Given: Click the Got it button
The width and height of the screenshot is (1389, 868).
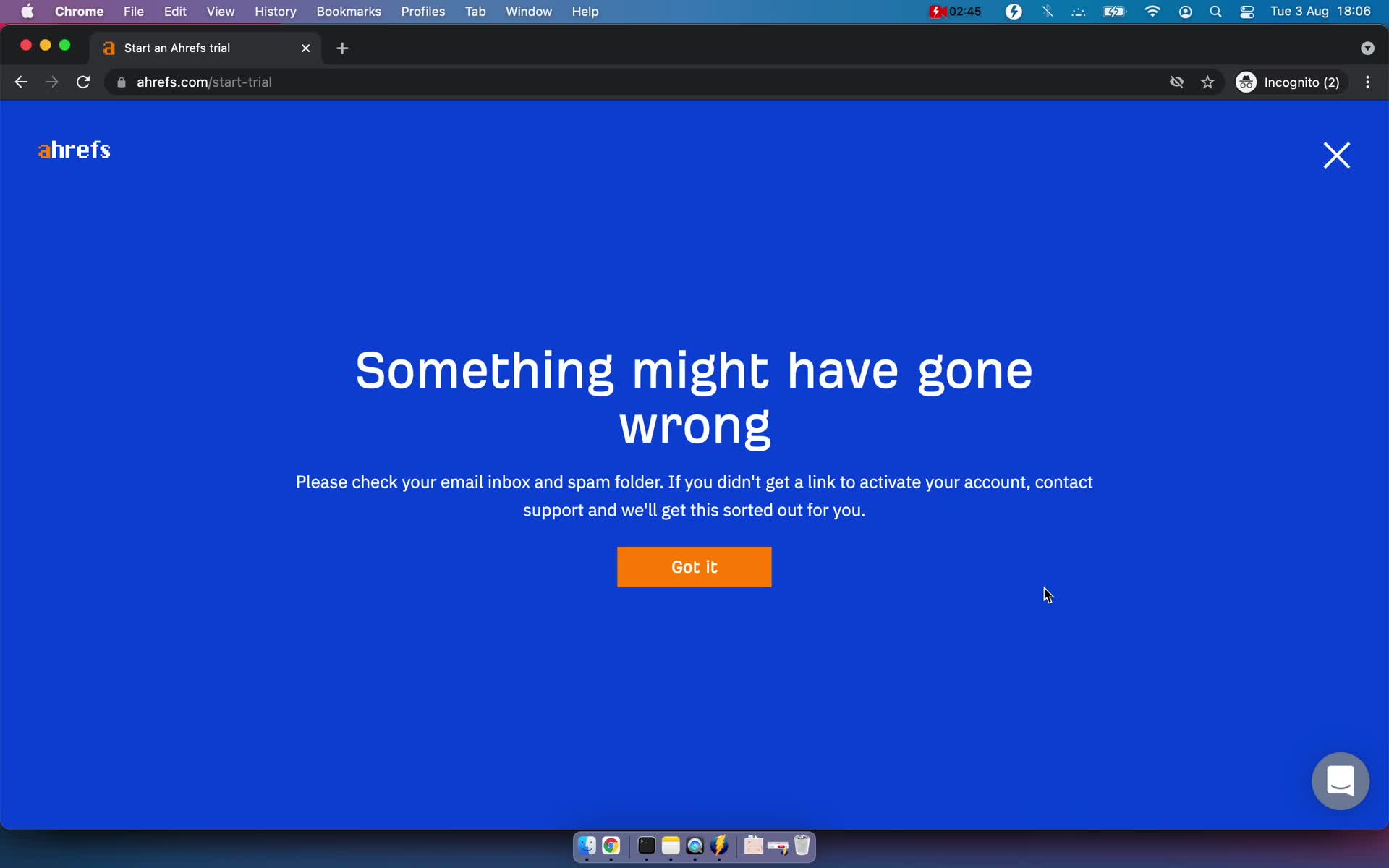Looking at the screenshot, I should [x=694, y=567].
